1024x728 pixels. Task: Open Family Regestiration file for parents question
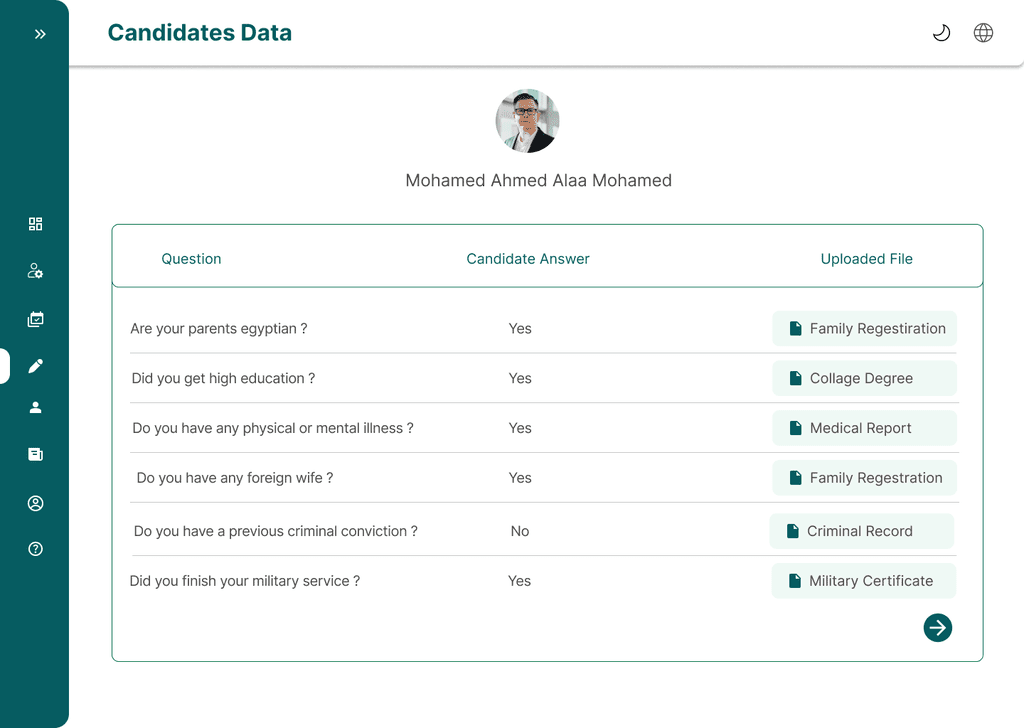(864, 328)
